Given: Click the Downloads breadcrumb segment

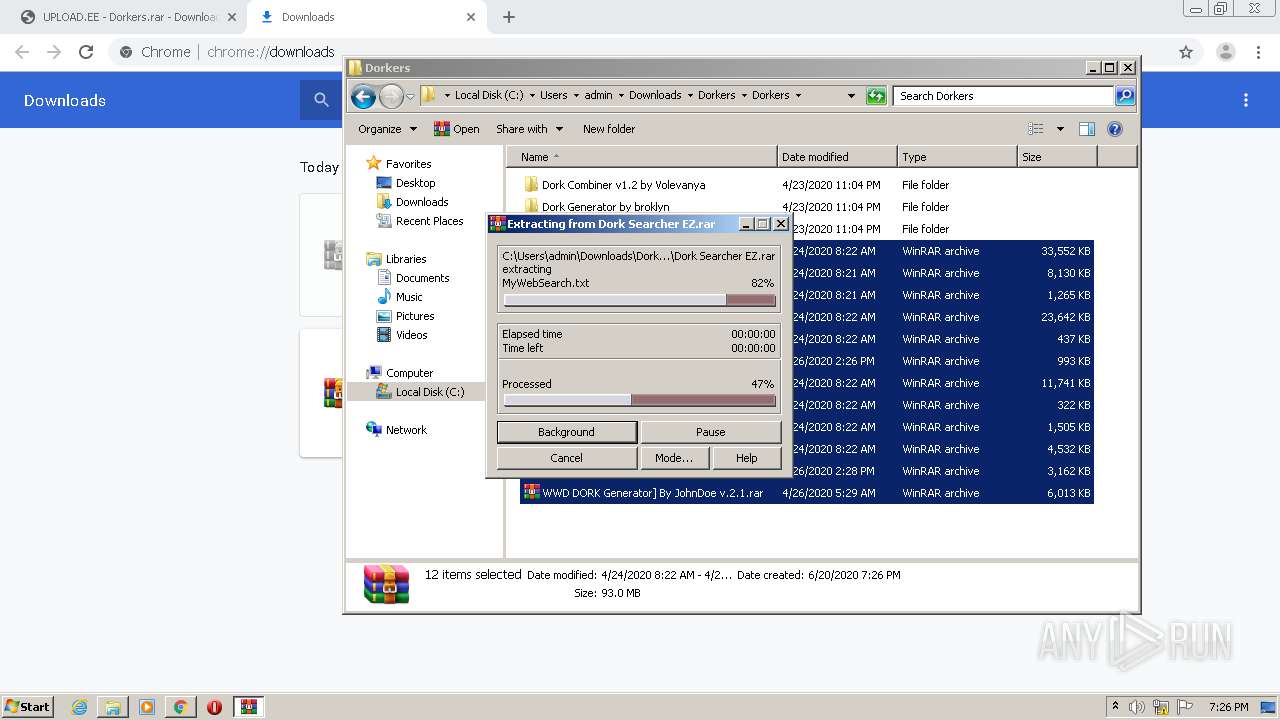Looking at the screenshot, I should [x=655, y=96].
